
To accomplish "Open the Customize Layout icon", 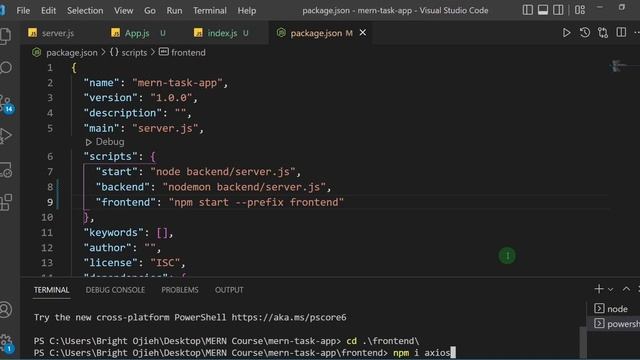I will pos(580,10).
